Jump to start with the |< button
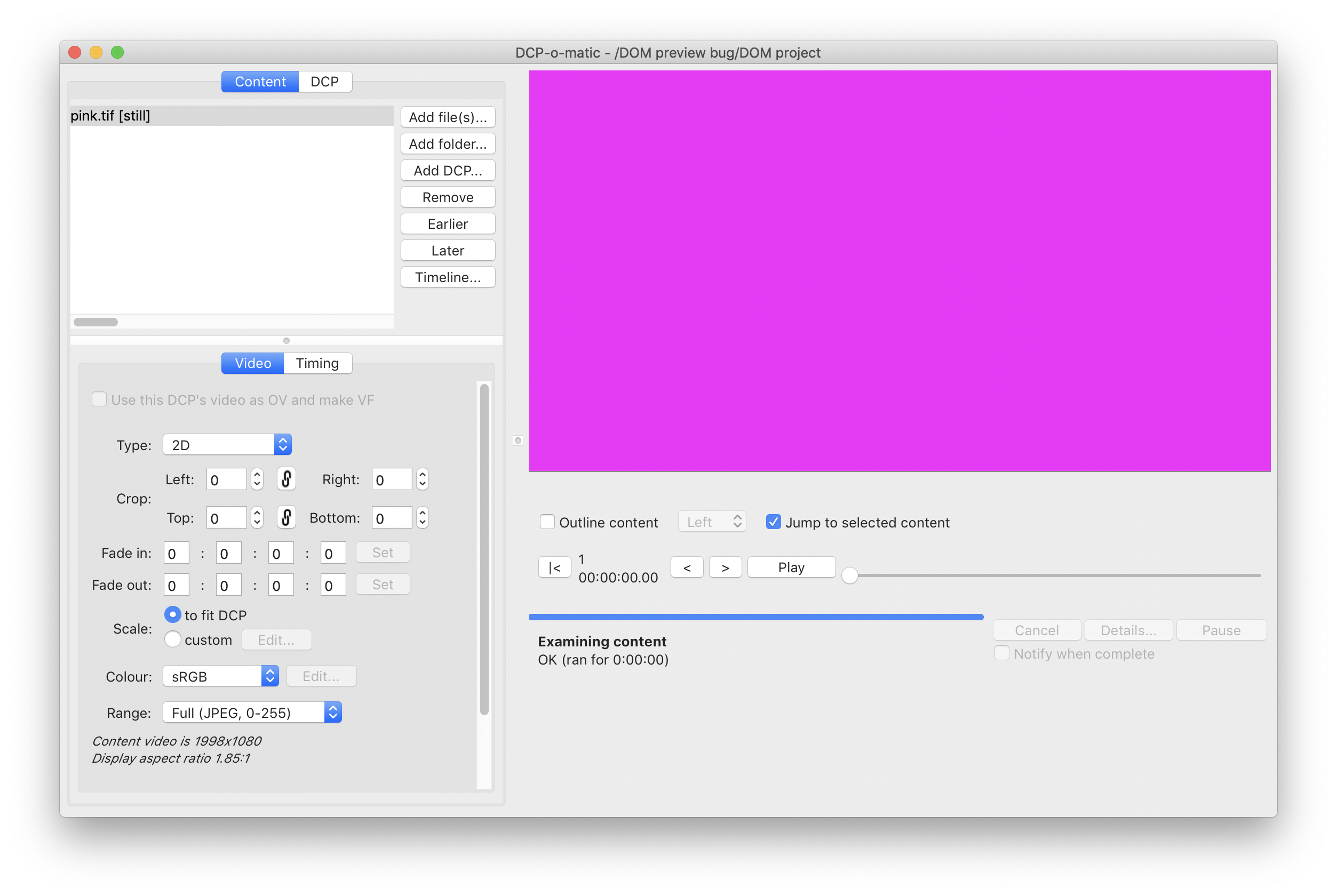 (554, 567)
